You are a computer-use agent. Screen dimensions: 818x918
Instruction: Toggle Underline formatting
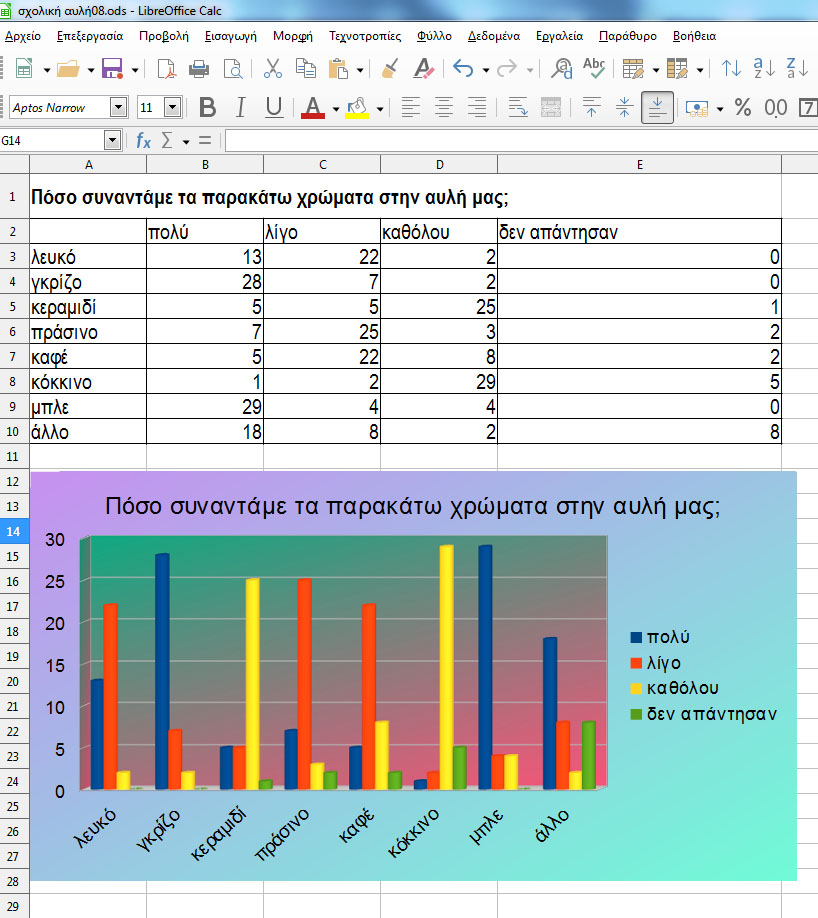274,108
